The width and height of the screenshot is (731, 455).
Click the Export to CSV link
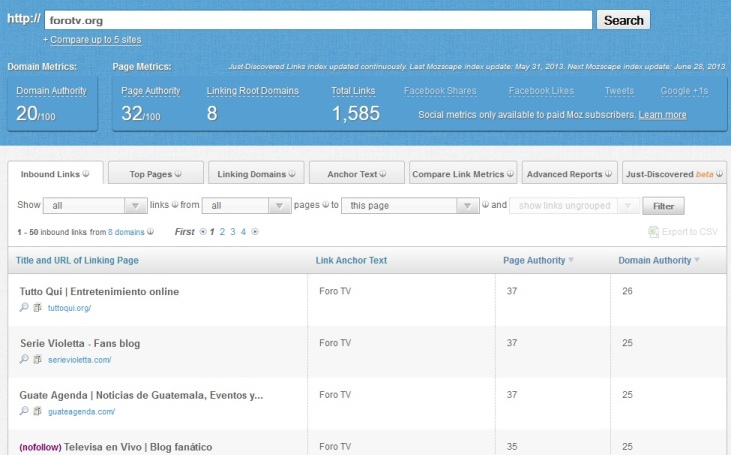tap(690, 232)
